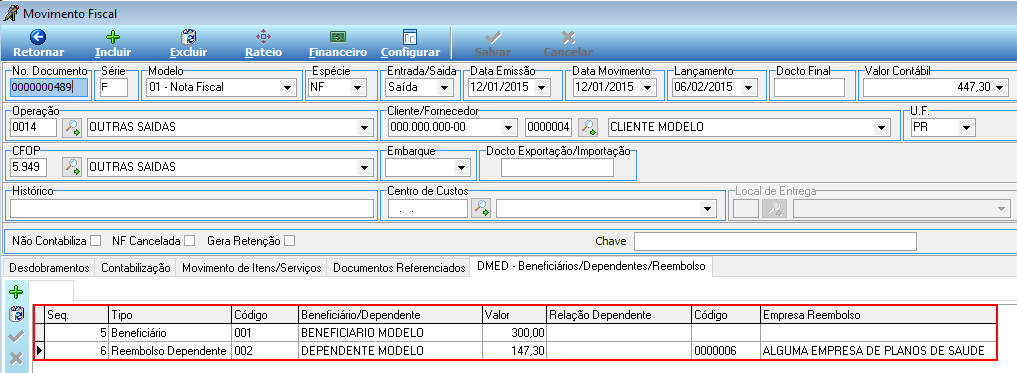Image resolution: width=1017 pixels, height=373 pixels.
Task: Click the 0000006 reimbursement code cell
Action: tap(726, 351)
